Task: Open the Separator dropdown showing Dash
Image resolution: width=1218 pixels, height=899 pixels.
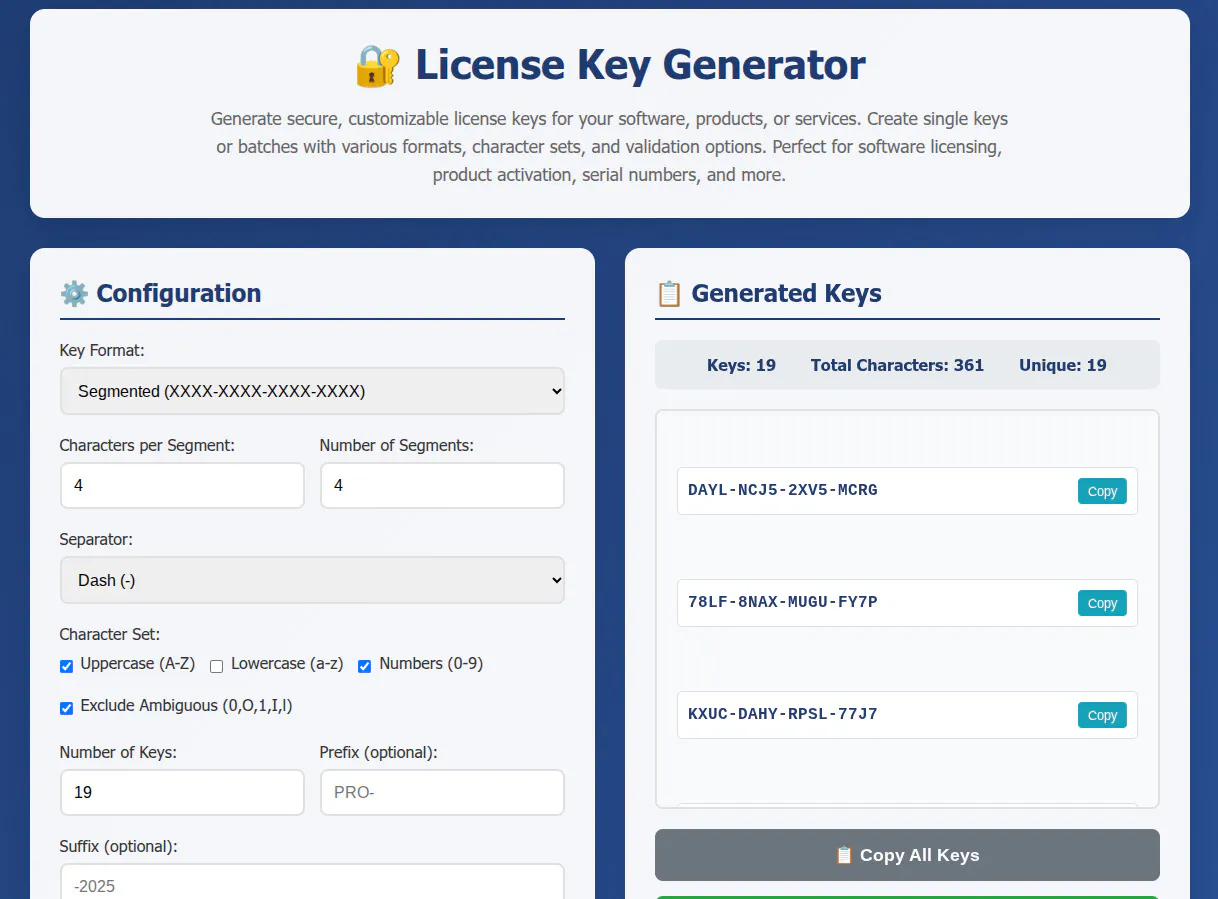Action: 312,580
